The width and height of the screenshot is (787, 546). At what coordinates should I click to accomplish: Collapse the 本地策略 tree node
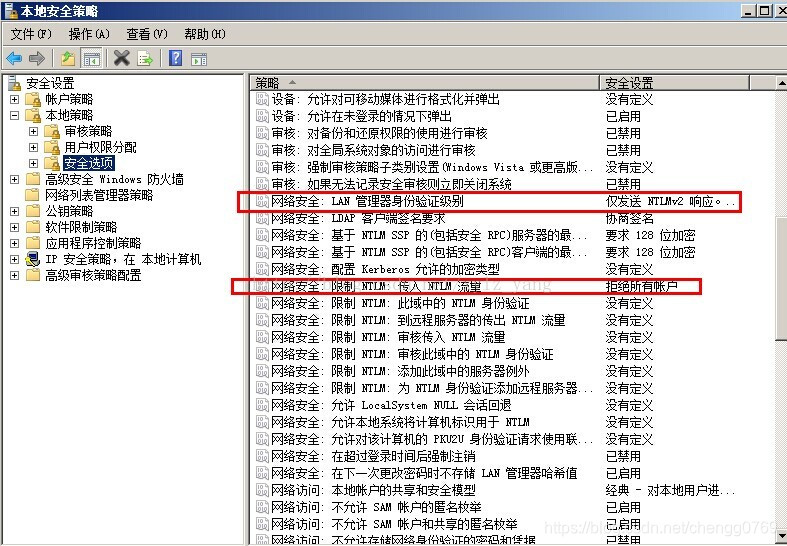(x=14, y=115)
